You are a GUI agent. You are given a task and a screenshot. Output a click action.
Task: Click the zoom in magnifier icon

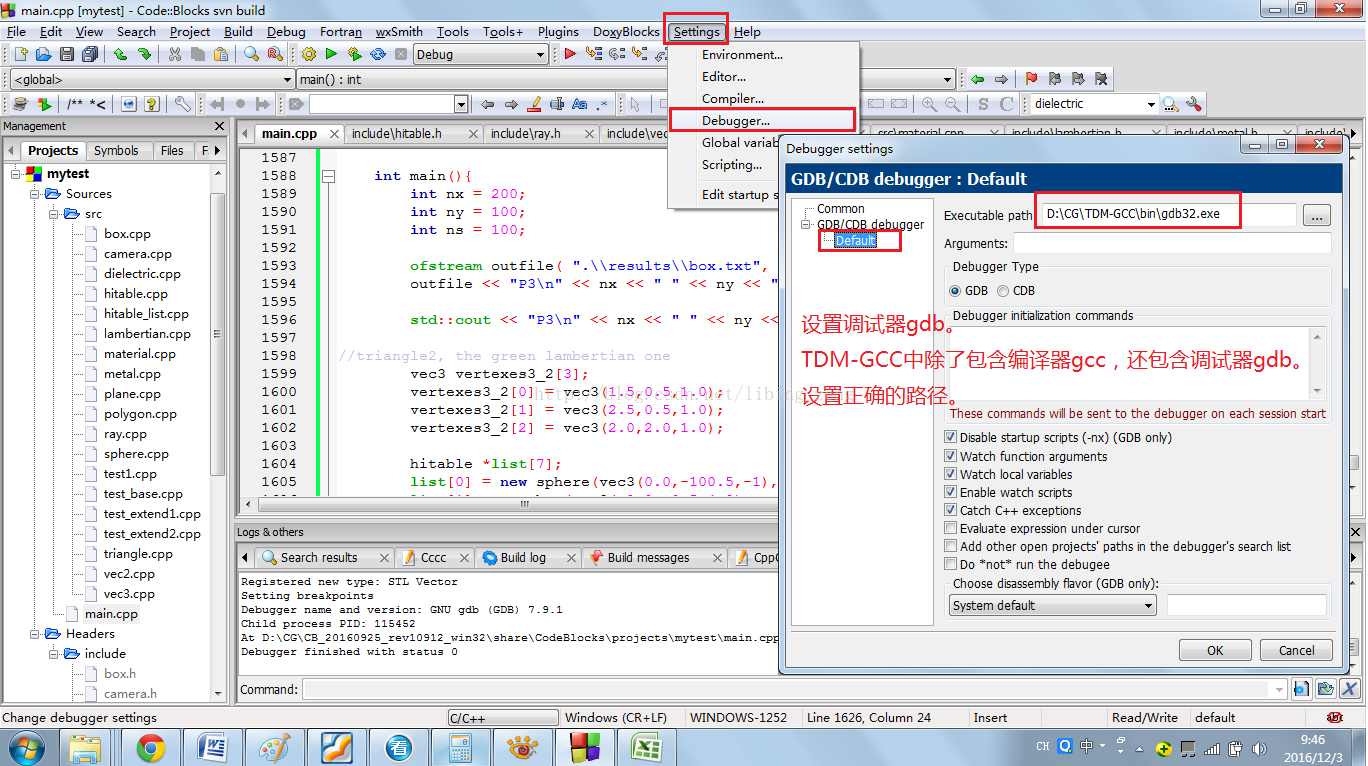[x=930, y=104]
